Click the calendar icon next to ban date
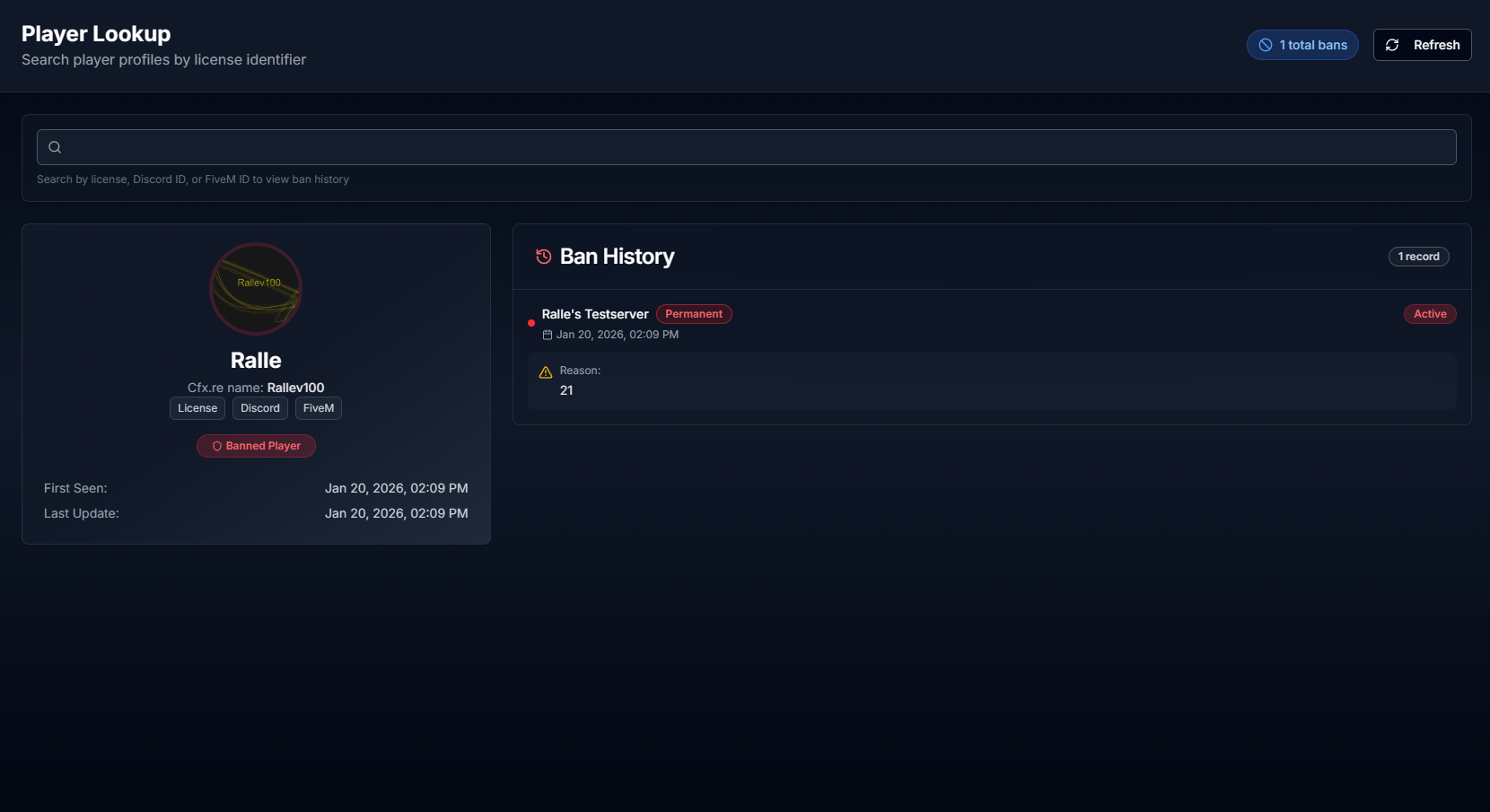The image size is (1490, 812). point(548,335)
